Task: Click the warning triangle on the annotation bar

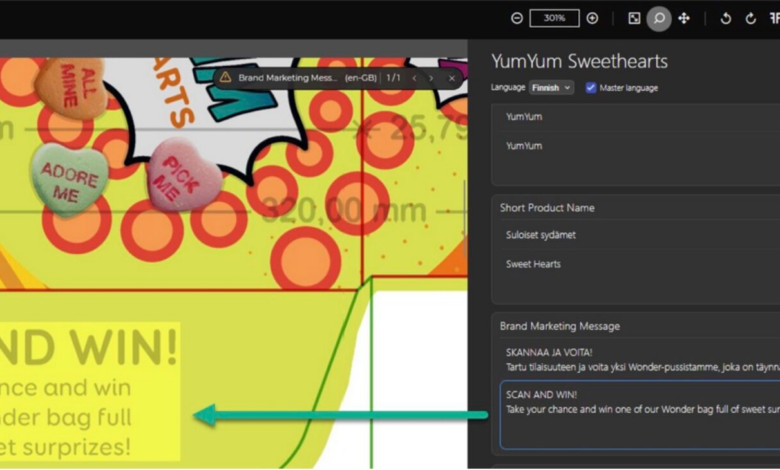Action: click(x=225, y=78)
